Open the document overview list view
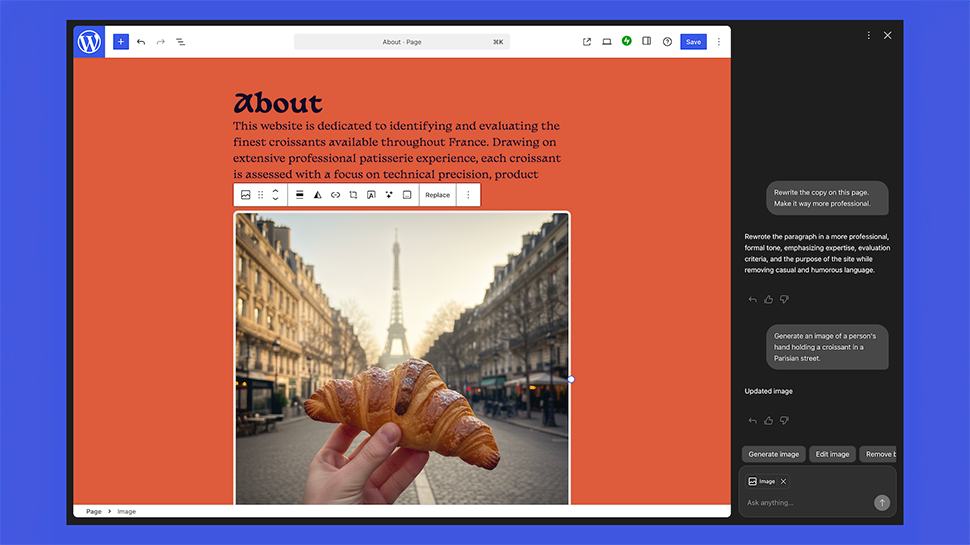The height and width of the screenshot is (545, 970). [x=181, y=42]
